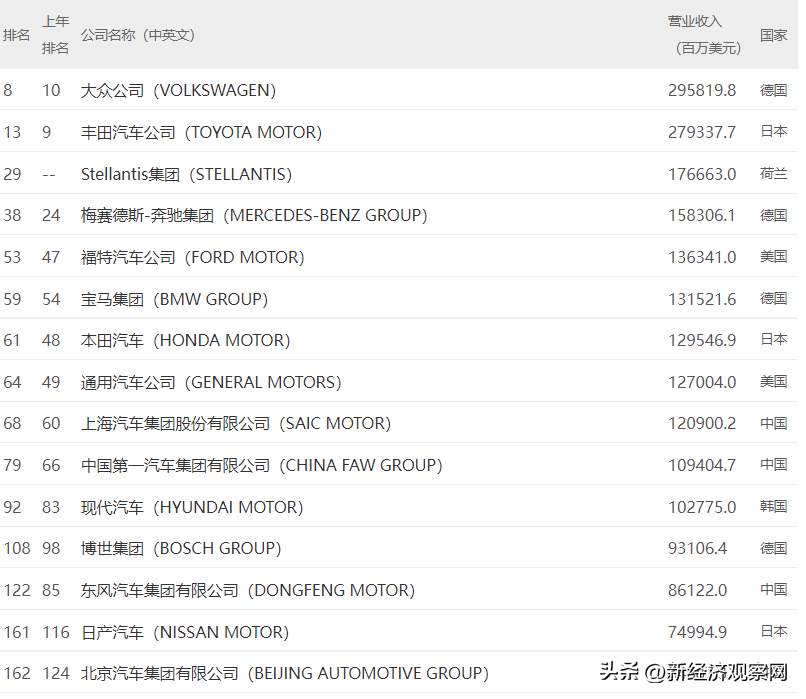Click FAW revenue value 109404.7

click(x=702, y=466)
